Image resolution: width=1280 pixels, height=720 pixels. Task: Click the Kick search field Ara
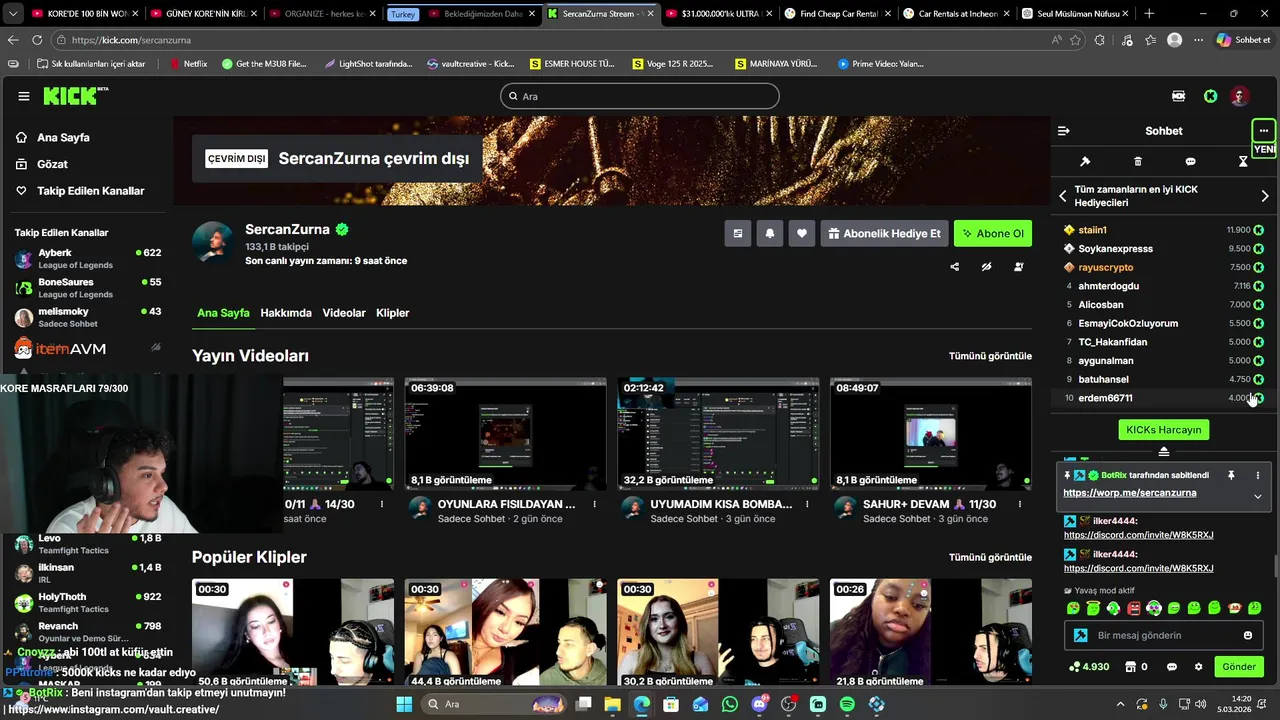click(640, 96)
